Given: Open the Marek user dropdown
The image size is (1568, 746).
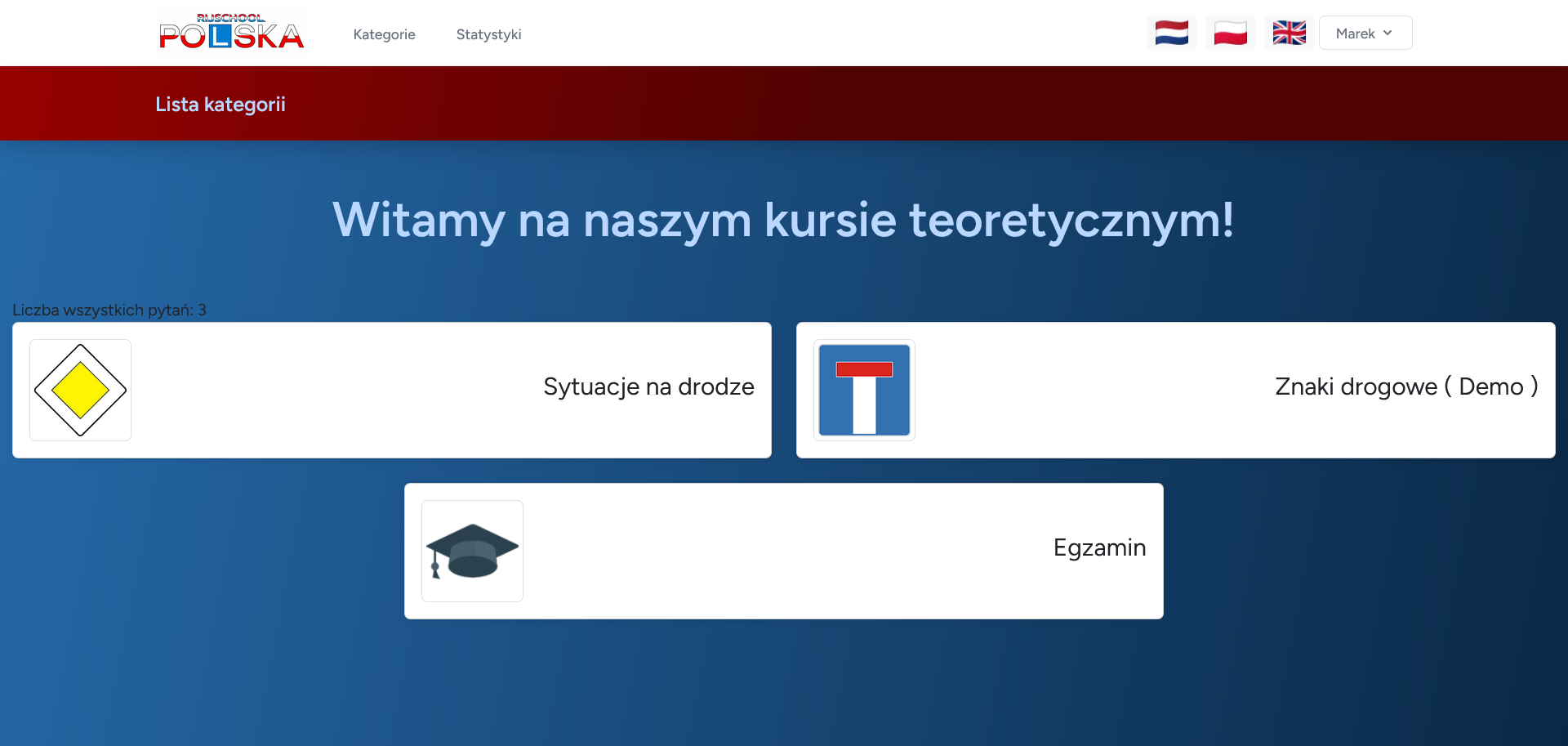Looking at the screenshot, I should click(x=1356, y=34).
